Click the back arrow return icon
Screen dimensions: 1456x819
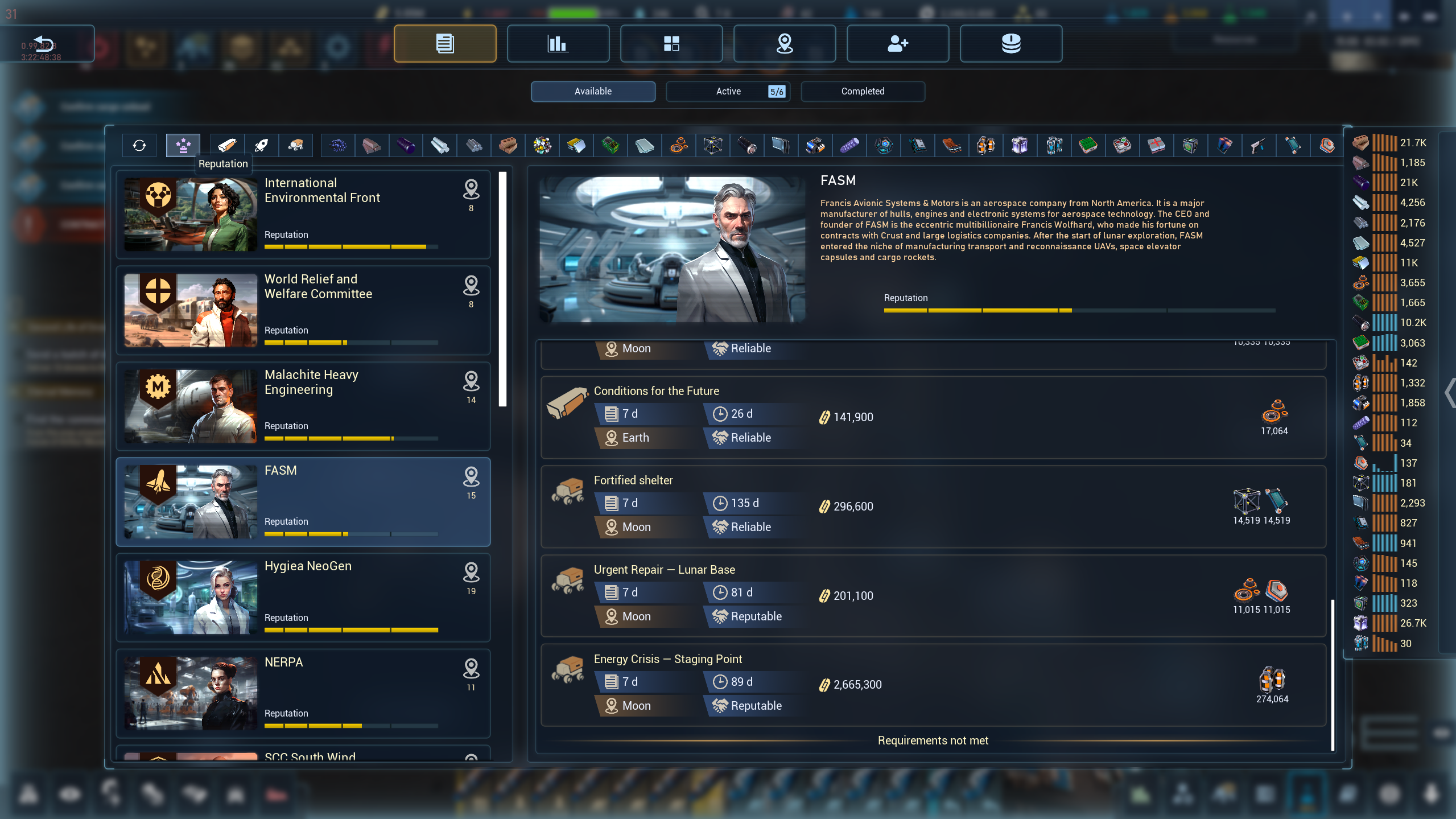click(44, 43)
